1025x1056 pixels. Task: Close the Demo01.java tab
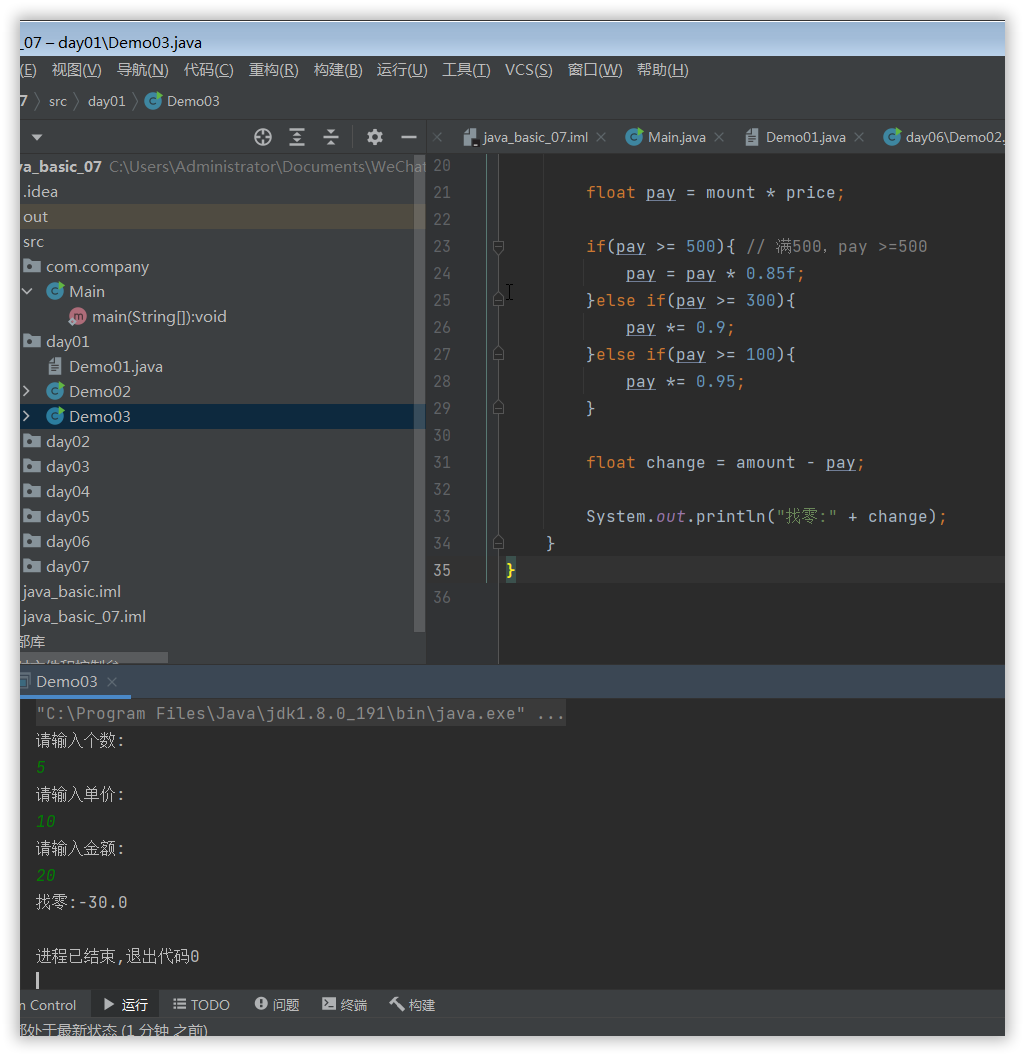pos(859,137)
